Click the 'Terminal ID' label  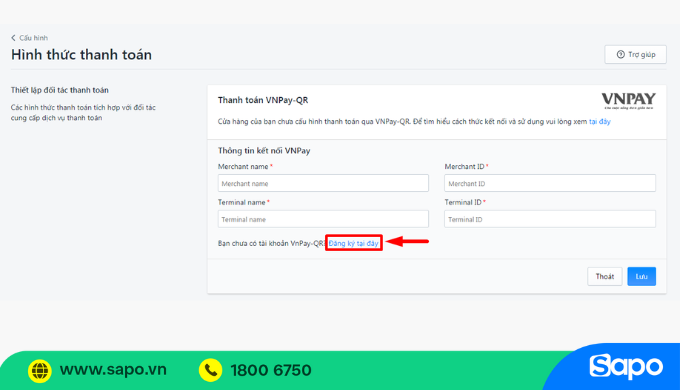tap(463, 202)
